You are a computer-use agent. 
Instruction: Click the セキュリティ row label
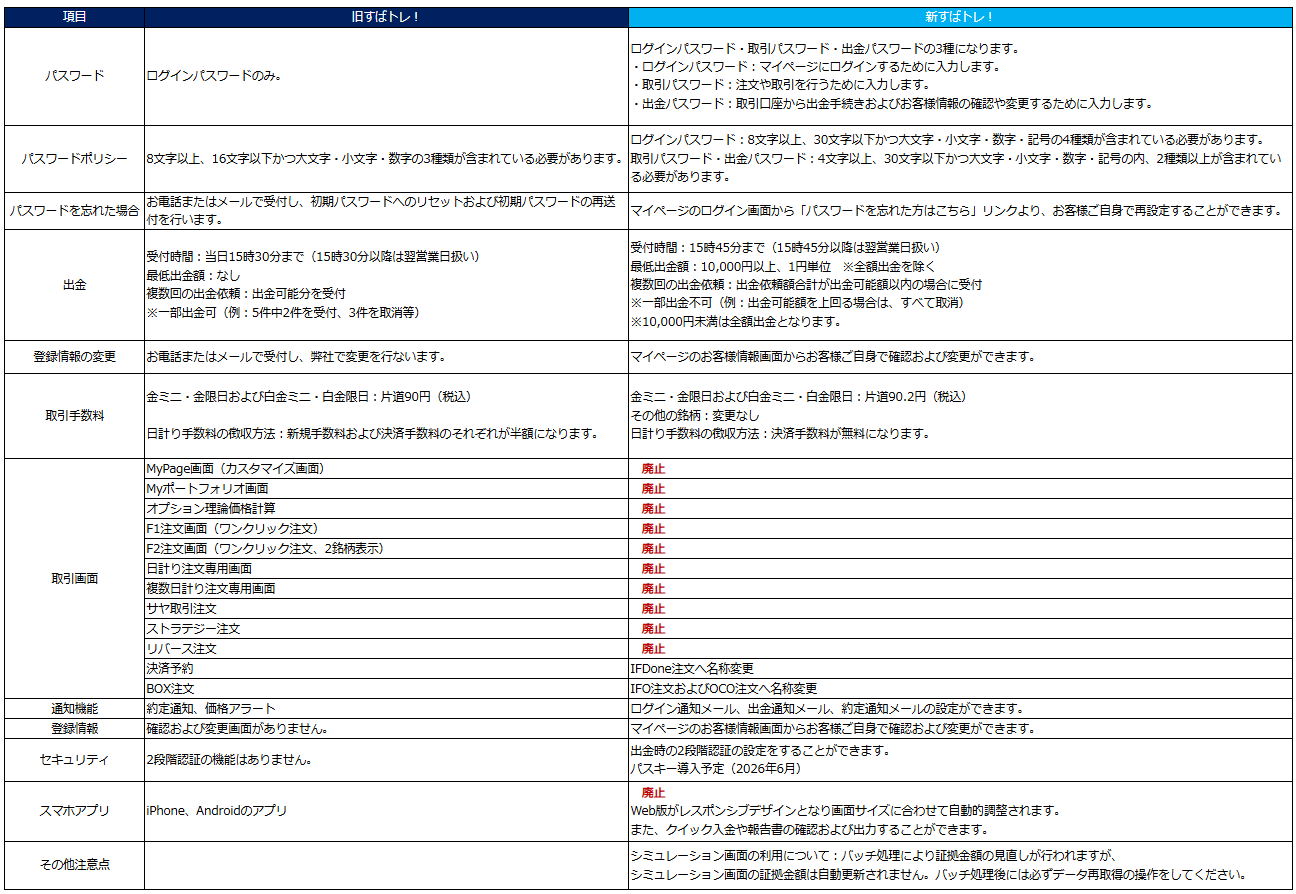pos(74,760)
